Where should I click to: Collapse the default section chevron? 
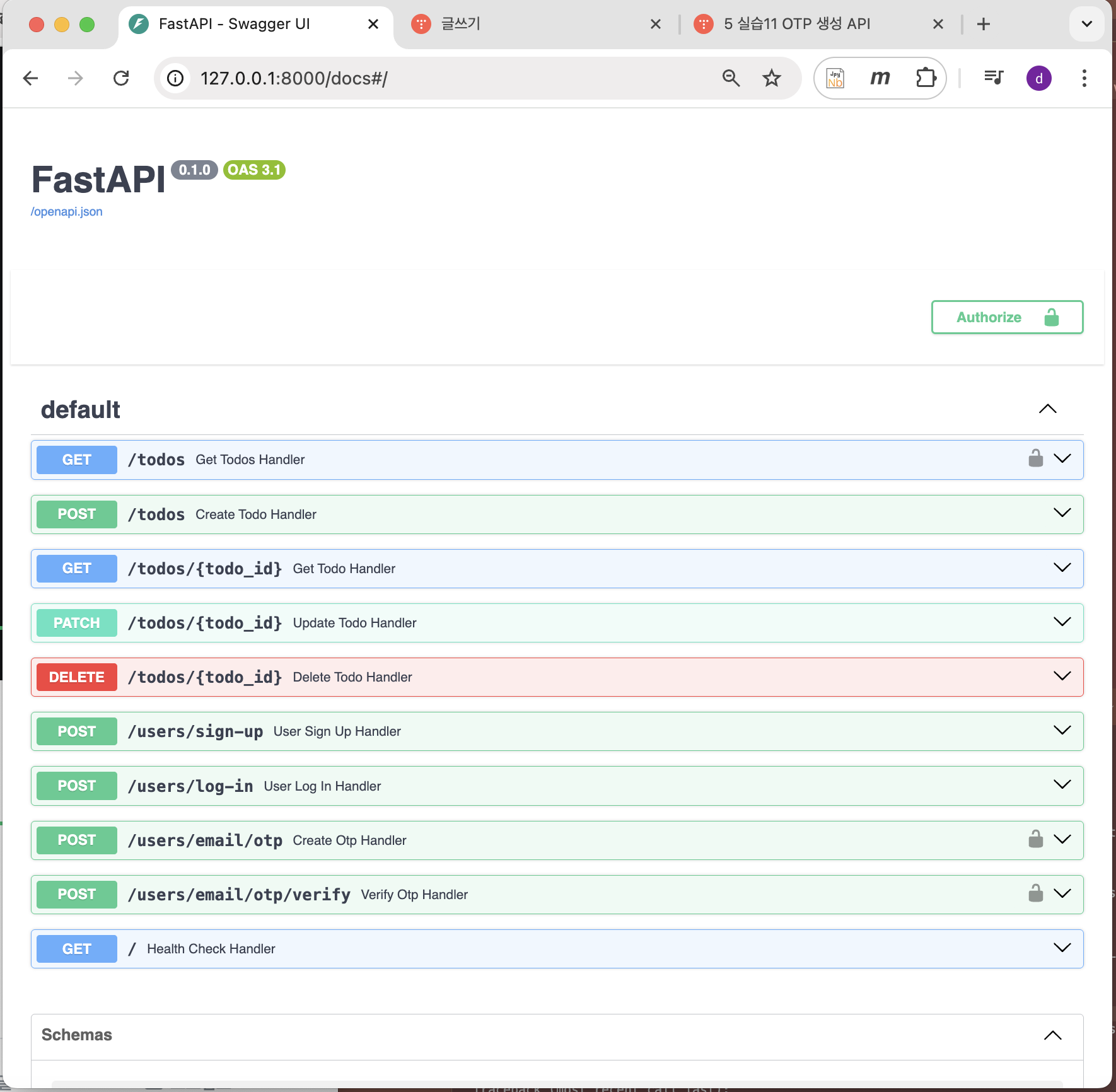pos(1048,409)
